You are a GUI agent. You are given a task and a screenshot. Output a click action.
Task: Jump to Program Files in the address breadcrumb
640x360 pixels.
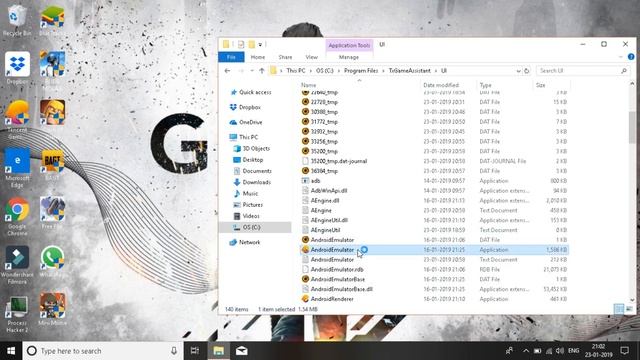361,71
